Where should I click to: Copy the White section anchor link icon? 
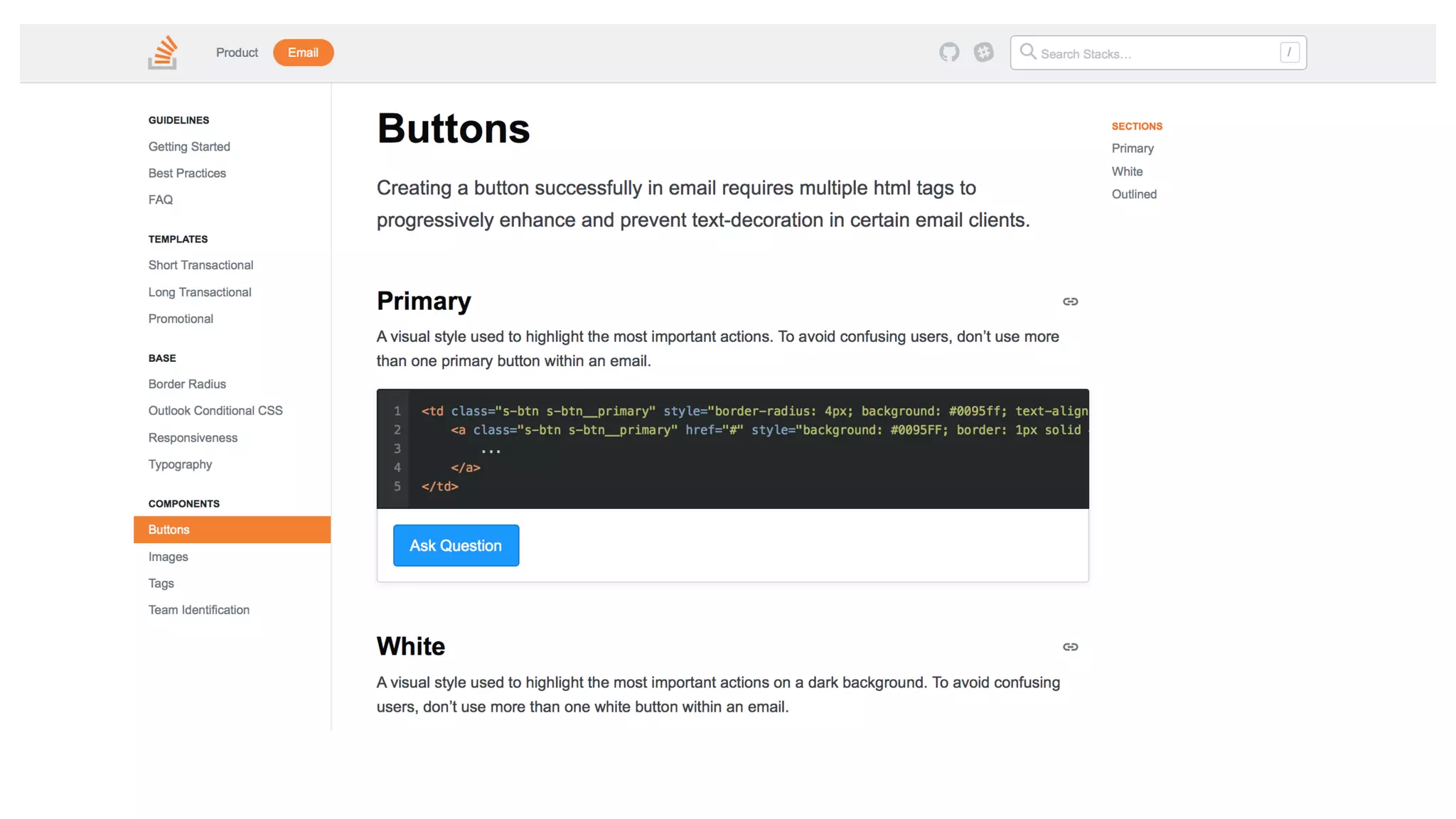(x=1070, y=647)
